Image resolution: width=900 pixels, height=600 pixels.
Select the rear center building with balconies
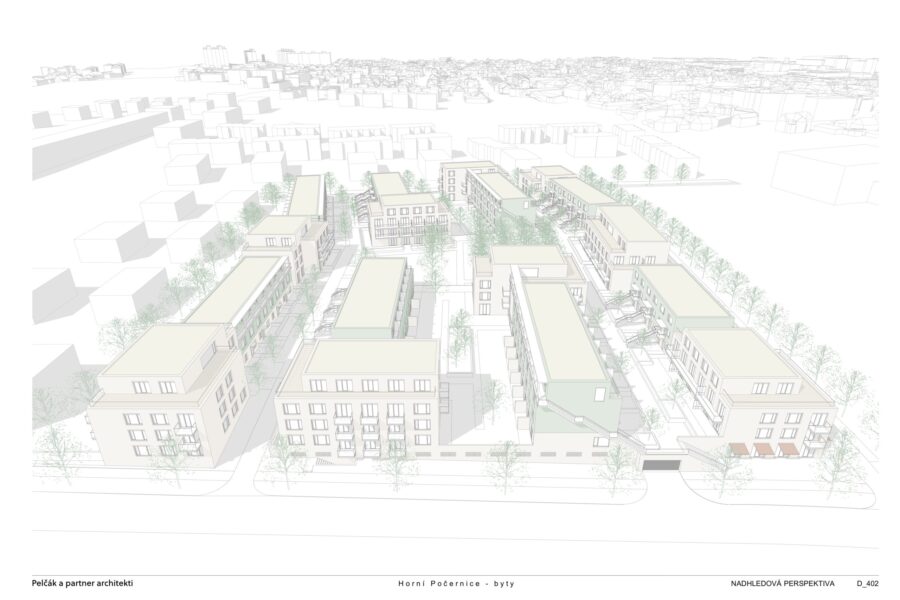point(404,211)
